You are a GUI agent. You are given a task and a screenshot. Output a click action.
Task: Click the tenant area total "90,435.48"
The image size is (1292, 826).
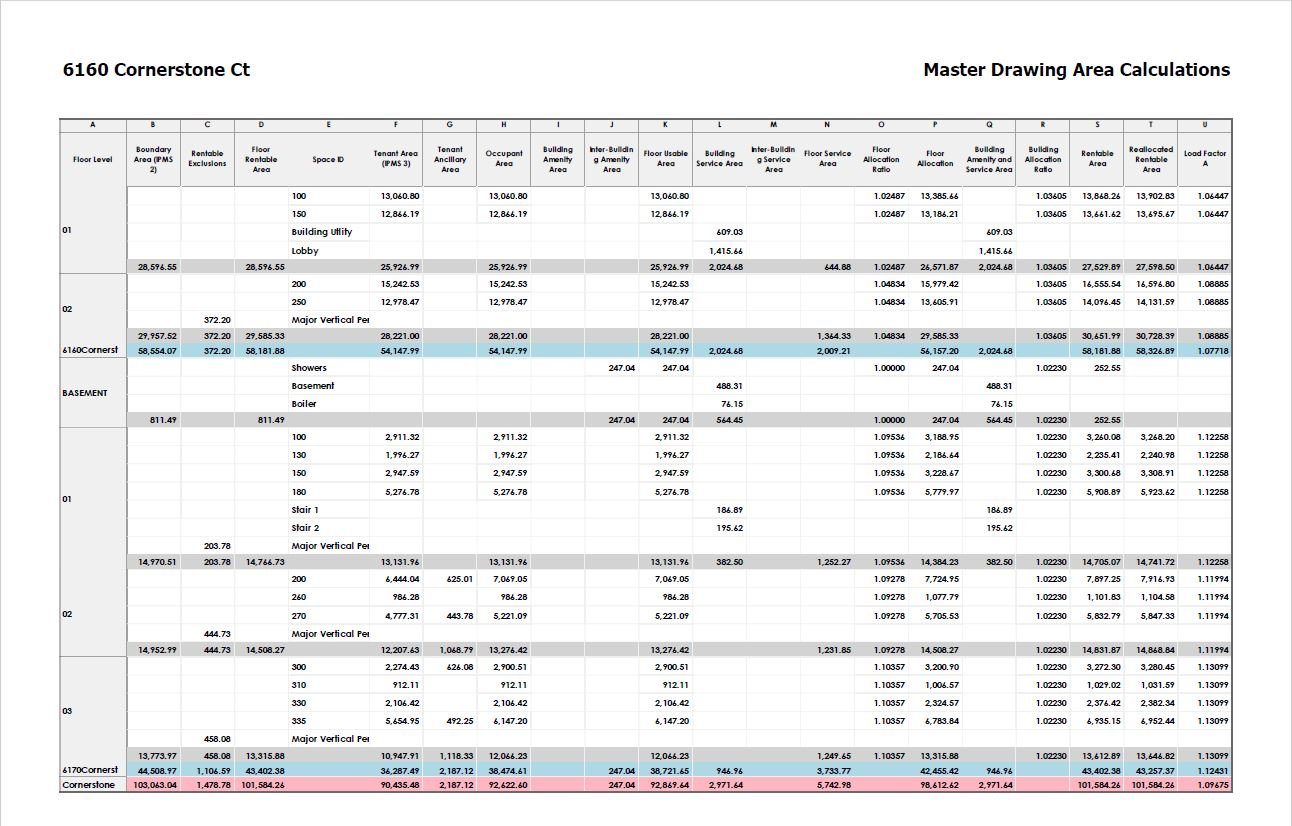(399, 785)
